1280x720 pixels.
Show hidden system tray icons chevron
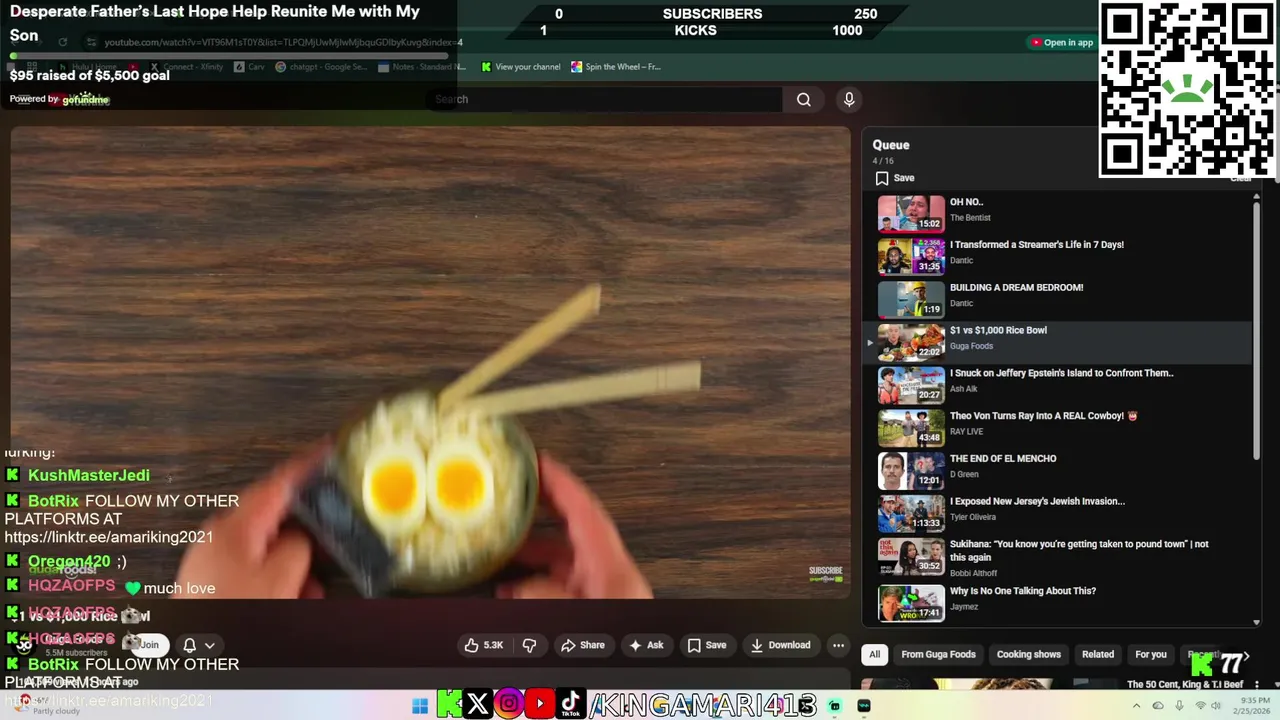pyautogui.click(x=1135, y=706)
